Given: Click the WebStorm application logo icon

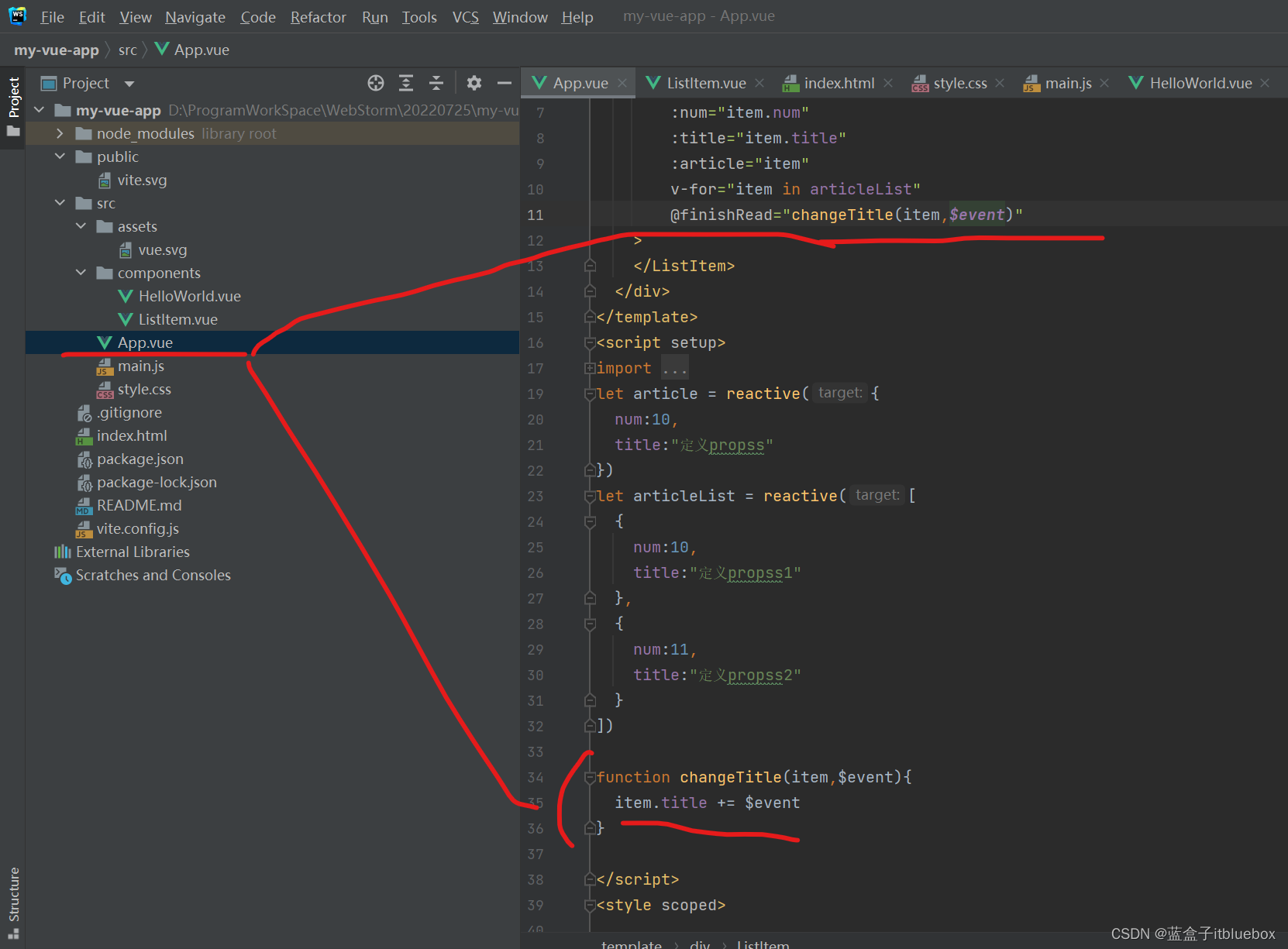Looking at the screenshot, I should coord(17,15).
